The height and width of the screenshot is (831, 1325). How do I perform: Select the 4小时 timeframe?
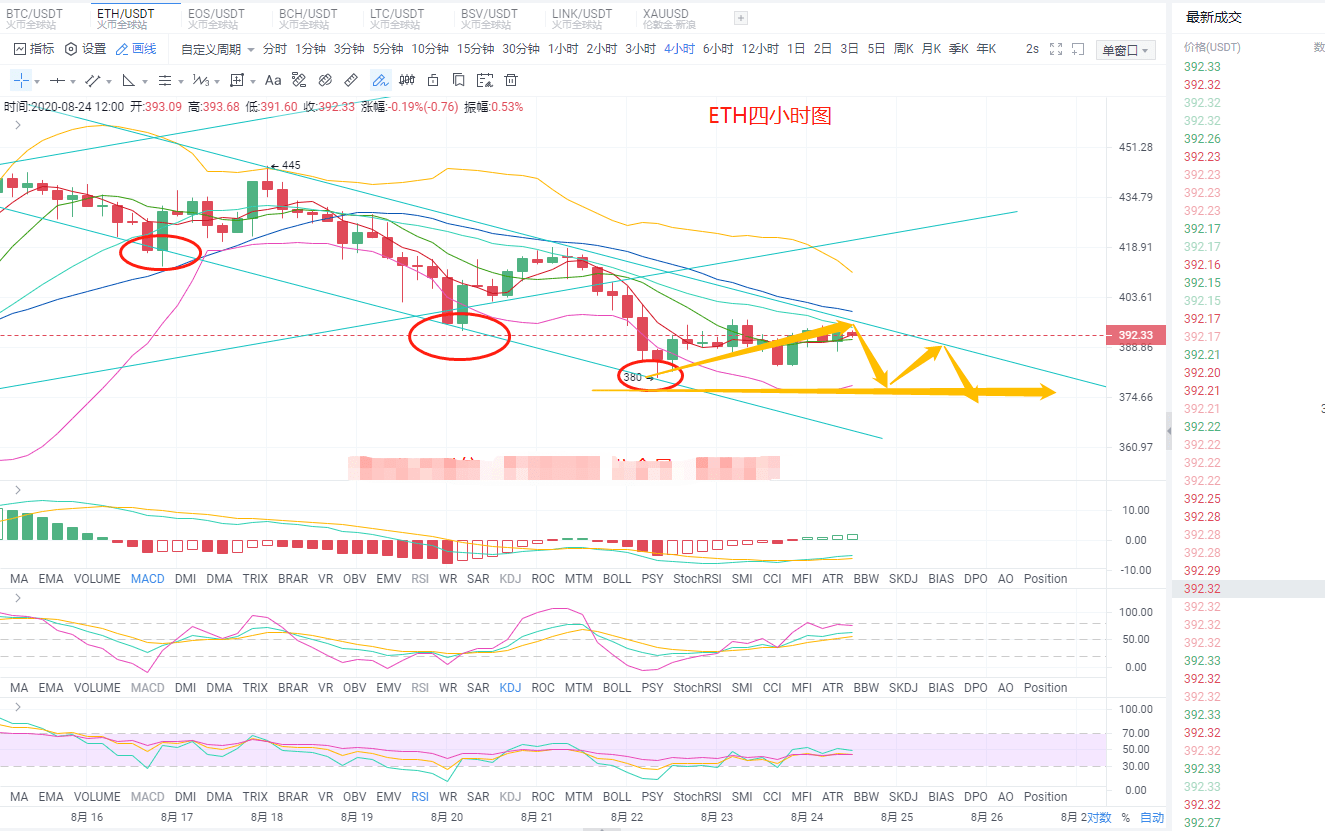tap(679, 49)
